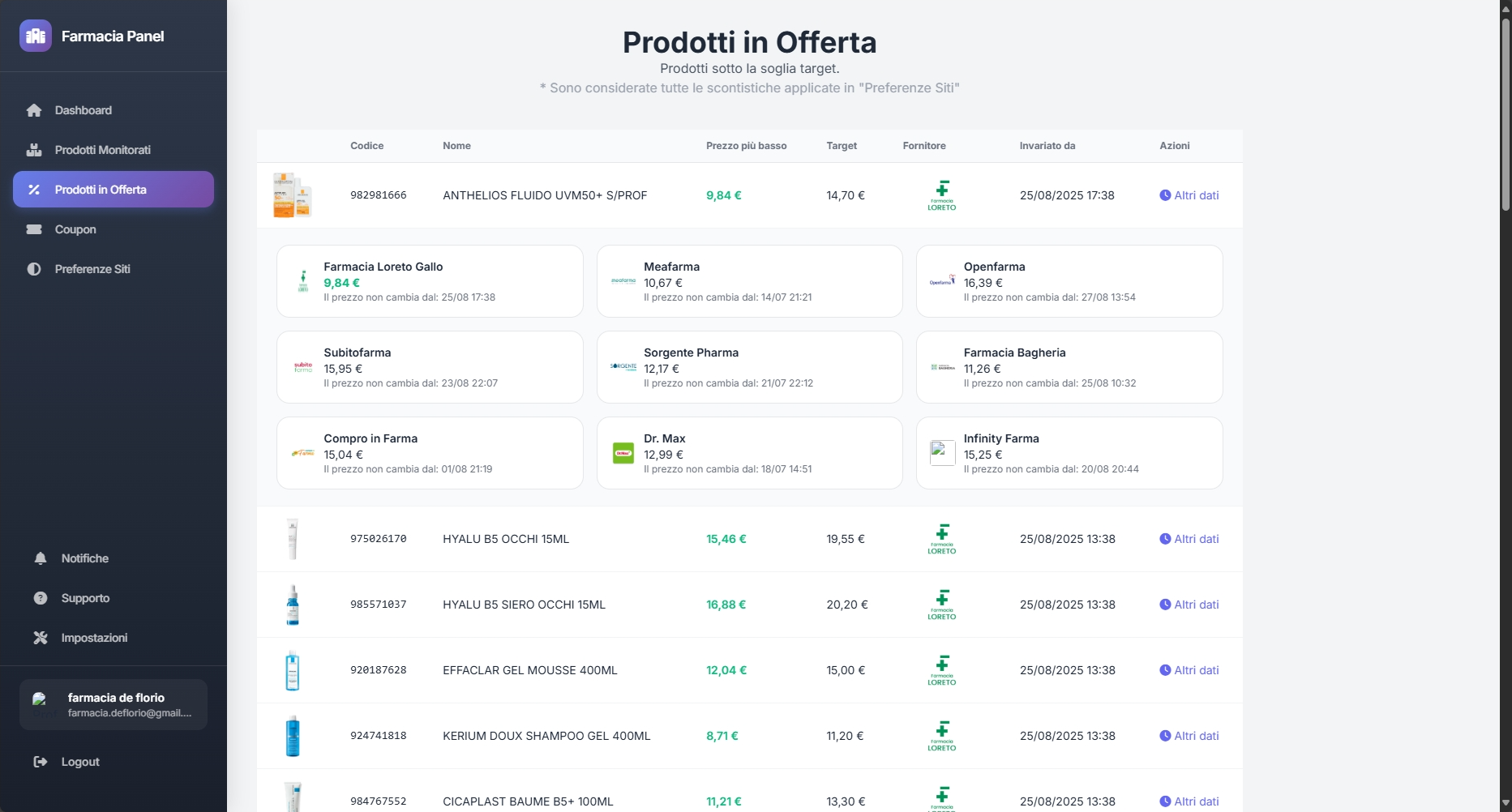The height and width of the screenshot is (812, 1512).
Task: Click the Farmacia Panel logo icon
Action: click(35, 36)
